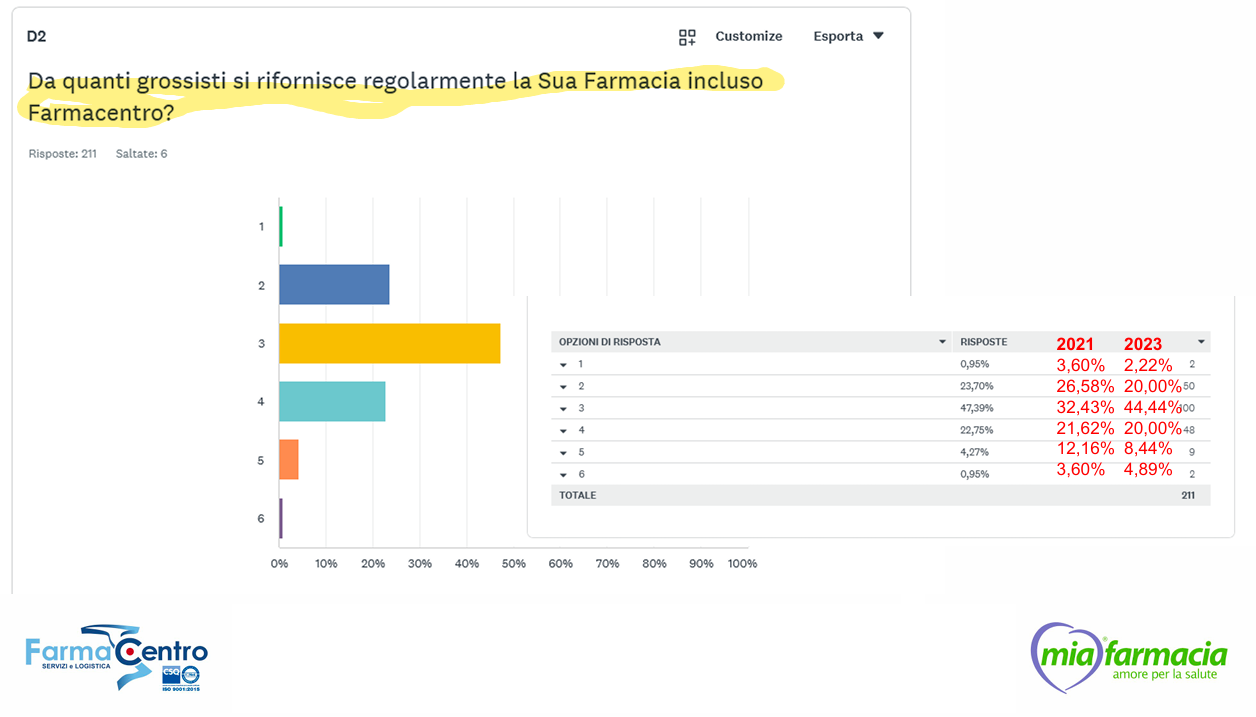1256x717 pixels.
Task: Click the yellow bar for option 3
Action: (389, 343)
